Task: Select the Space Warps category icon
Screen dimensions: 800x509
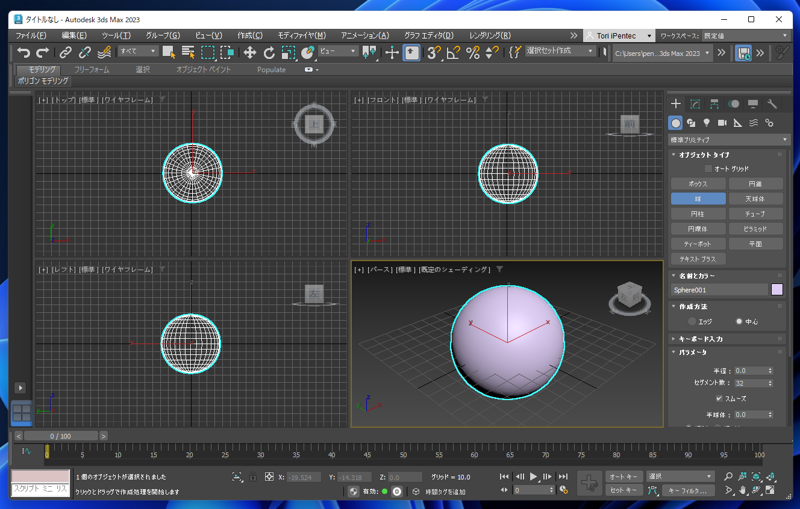Action: click(x=754, y=123)
